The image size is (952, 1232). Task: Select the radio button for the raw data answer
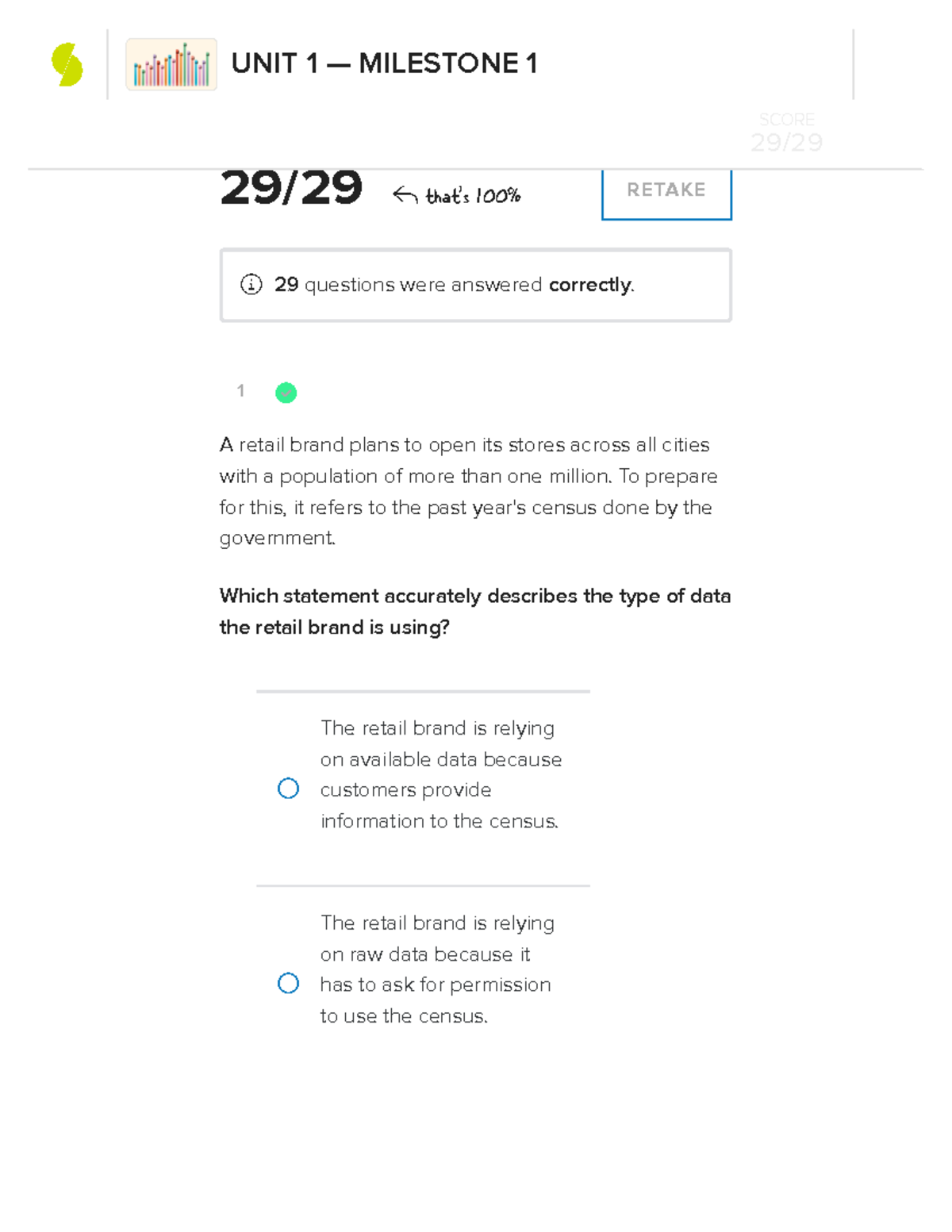tap(289, 984)
